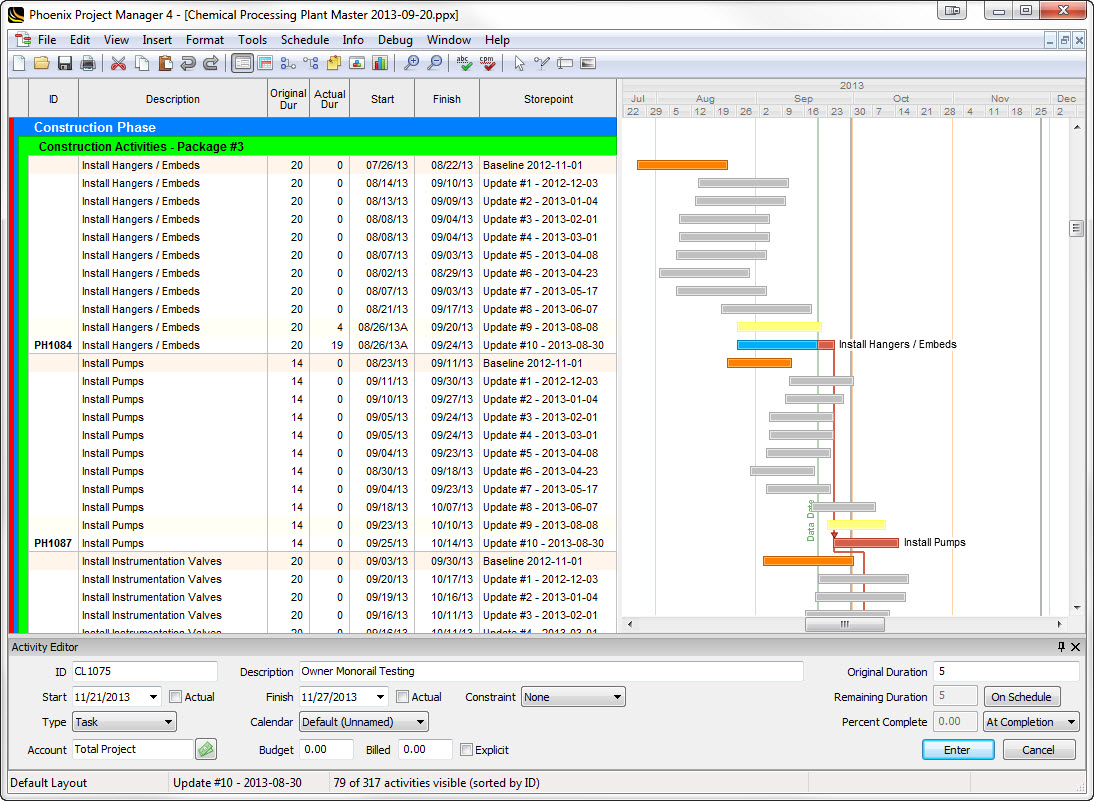Zoom out with the magnifier minus icon
The height and width of the screenshot is (801, 1094).
point(434,63)
